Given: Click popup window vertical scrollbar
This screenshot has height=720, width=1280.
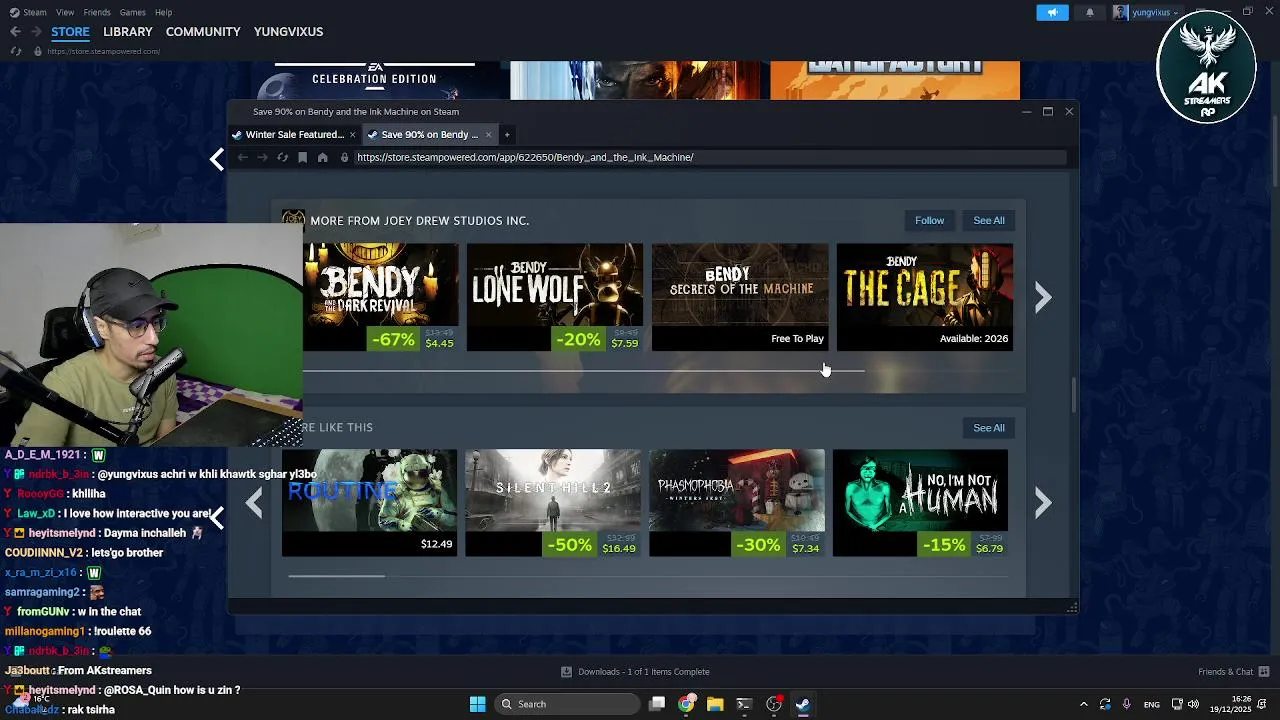Looking at the screenshot, I should (1075, 394).
